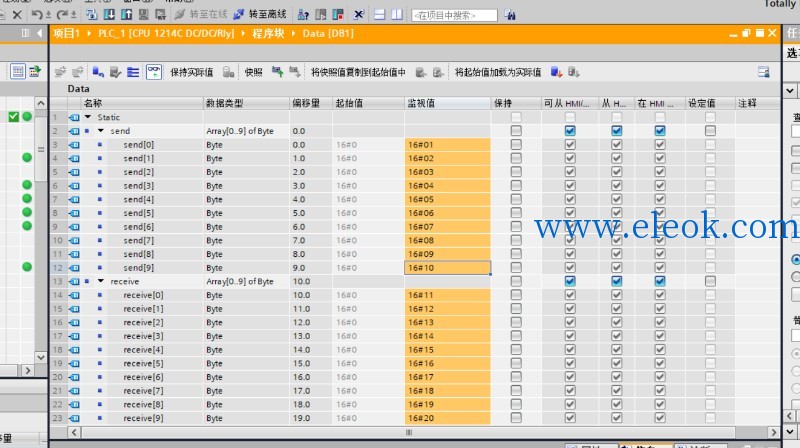800x448 pixels.
Task: Click the start runtime on PC icon
Action: point(161,15)
